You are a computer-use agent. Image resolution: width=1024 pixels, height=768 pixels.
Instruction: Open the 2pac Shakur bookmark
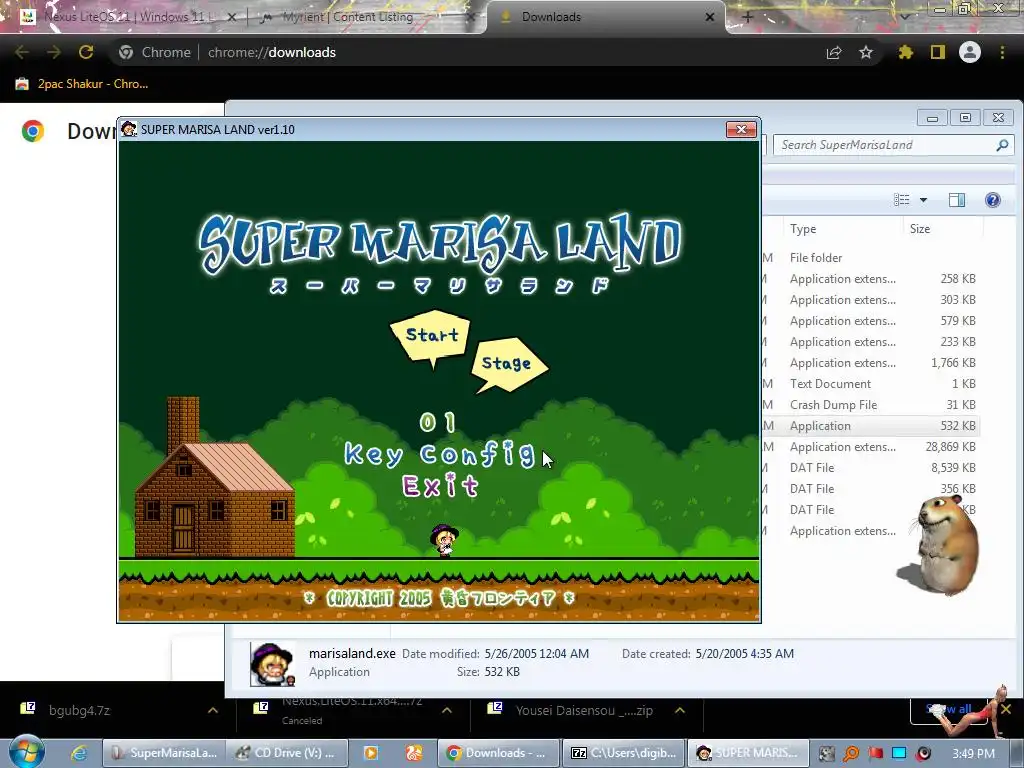coord(82,84)
